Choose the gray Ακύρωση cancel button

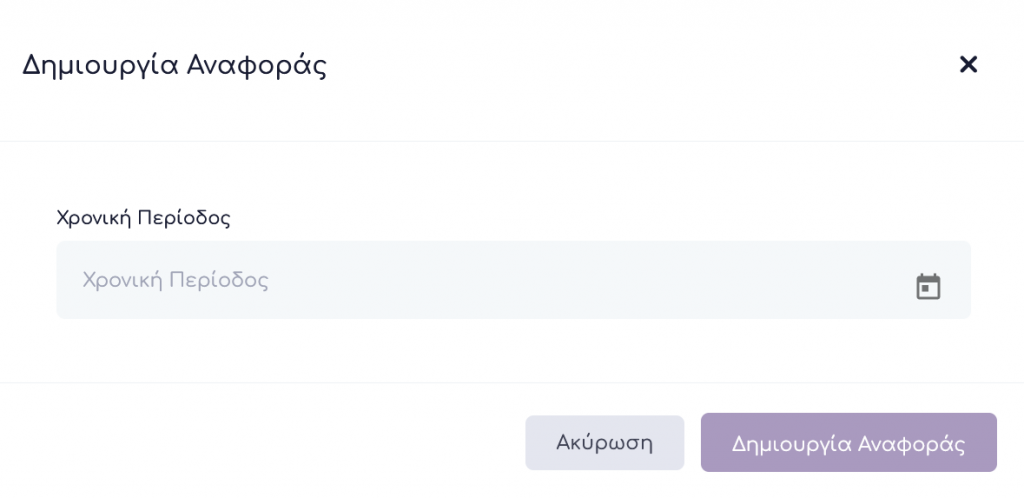pyautogui.click(x=604, y=443)
